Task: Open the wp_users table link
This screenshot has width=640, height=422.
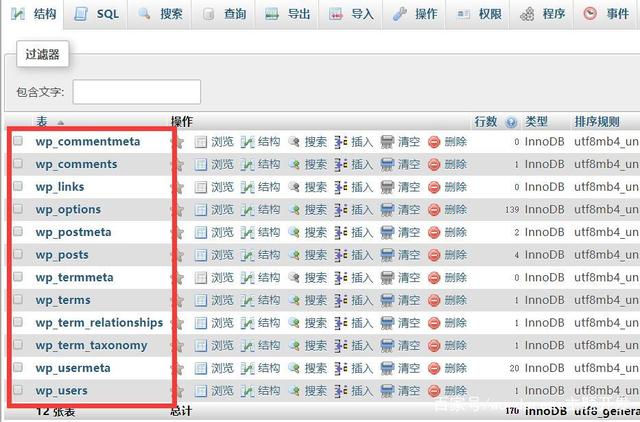Action: tap(62, 391)
